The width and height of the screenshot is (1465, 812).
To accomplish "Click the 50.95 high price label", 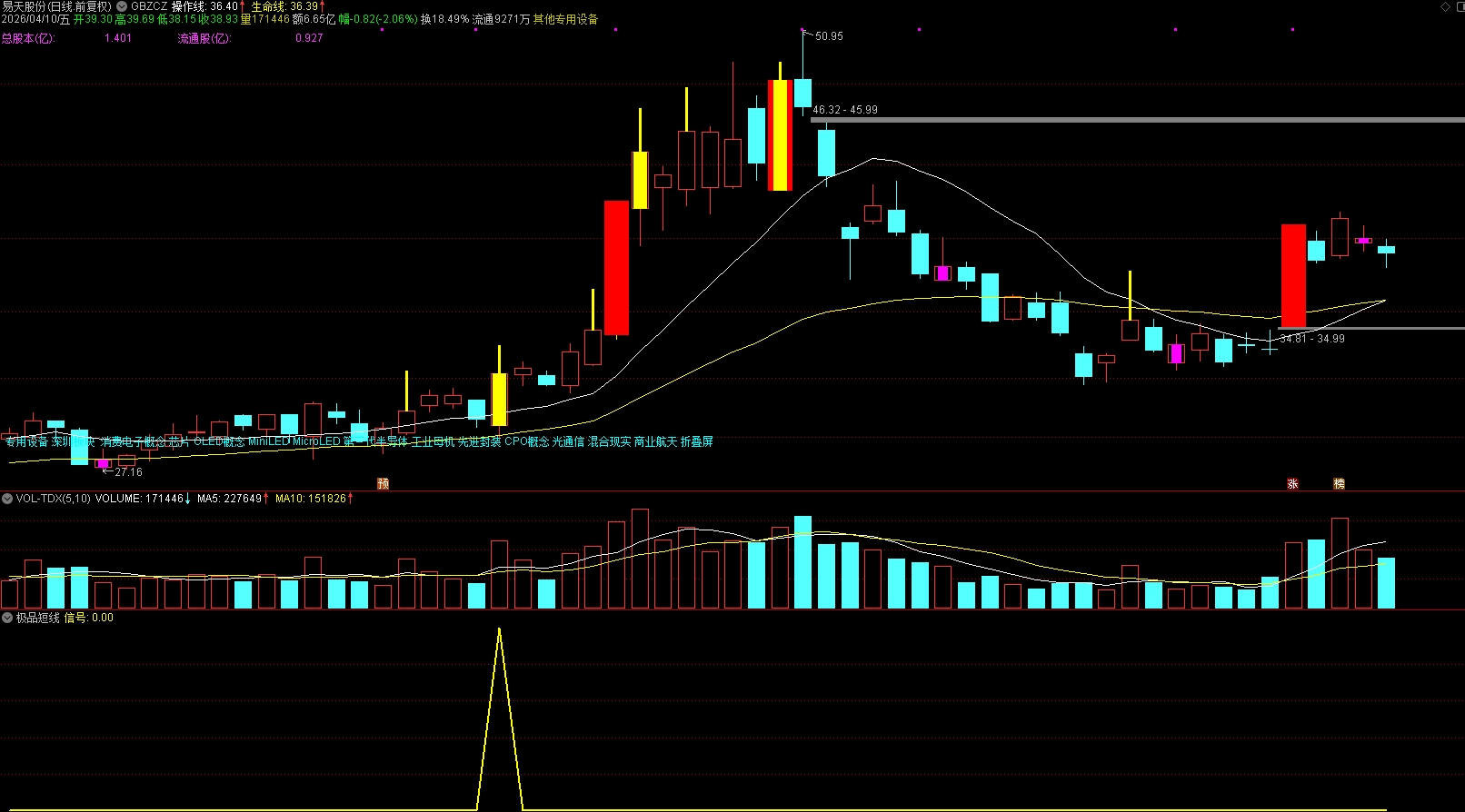I will (x=829, y=36).
